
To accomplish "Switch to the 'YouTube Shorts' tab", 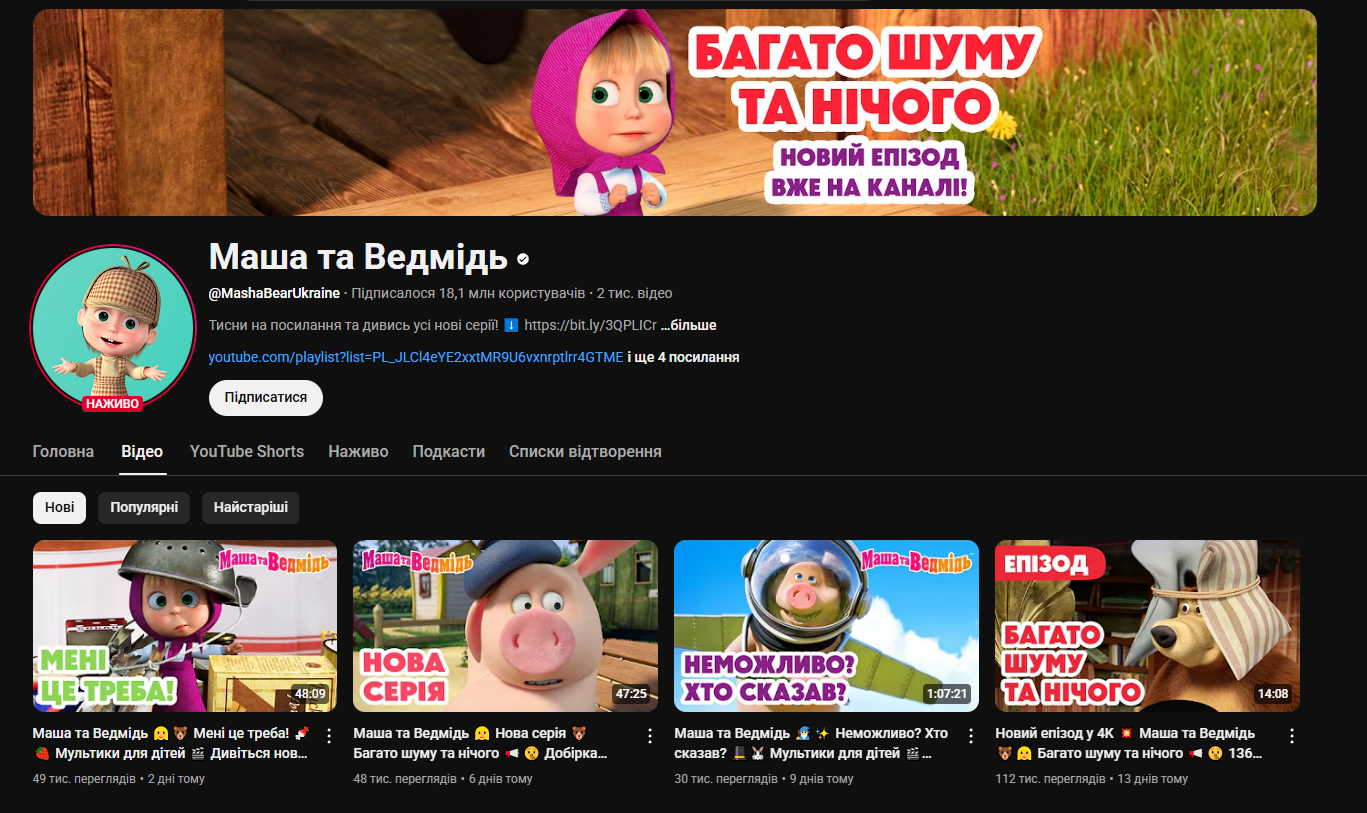I will click(247, 451).
